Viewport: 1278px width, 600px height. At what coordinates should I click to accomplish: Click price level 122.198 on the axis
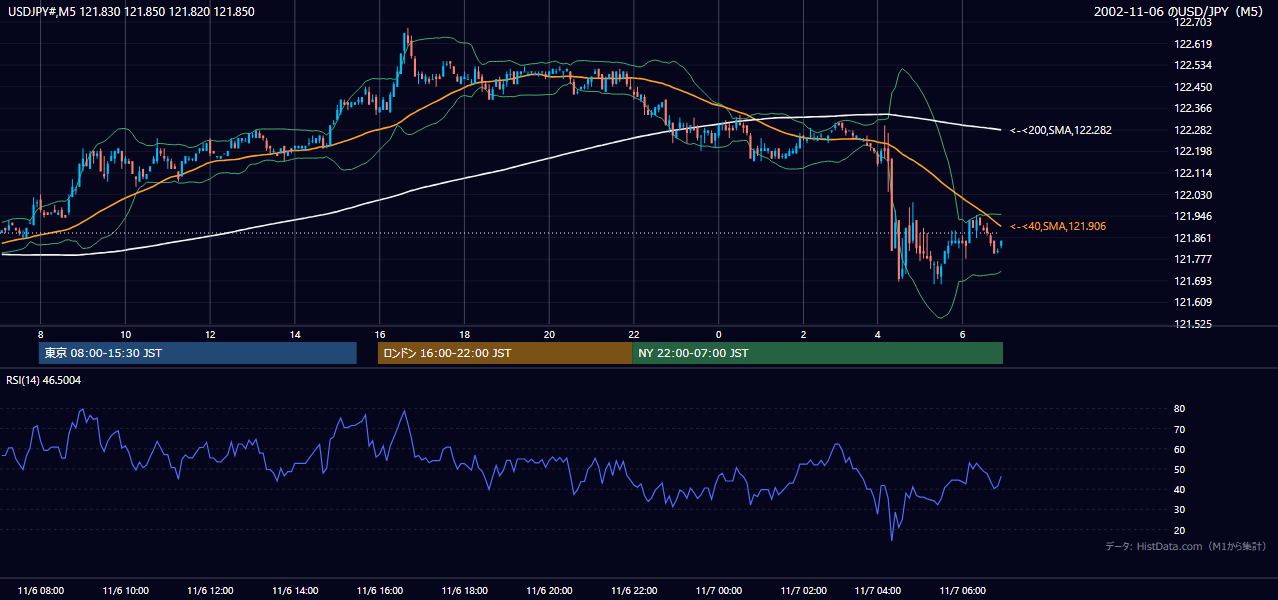(1194, 151)
